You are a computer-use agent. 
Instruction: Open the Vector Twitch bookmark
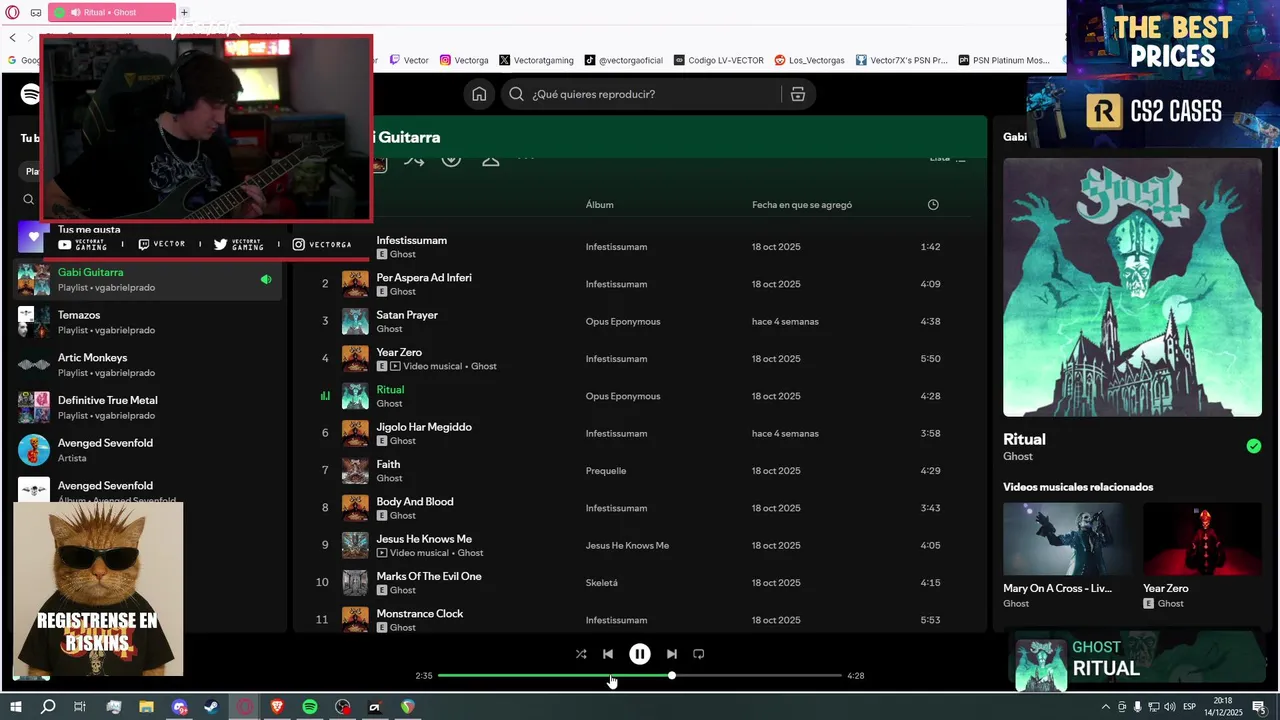(x=410, y=60)
